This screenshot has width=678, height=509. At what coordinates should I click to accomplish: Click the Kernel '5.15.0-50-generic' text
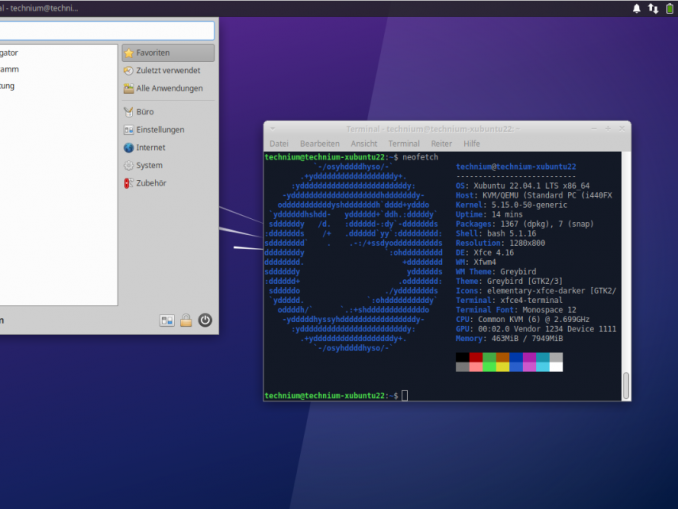pos(529,205)
